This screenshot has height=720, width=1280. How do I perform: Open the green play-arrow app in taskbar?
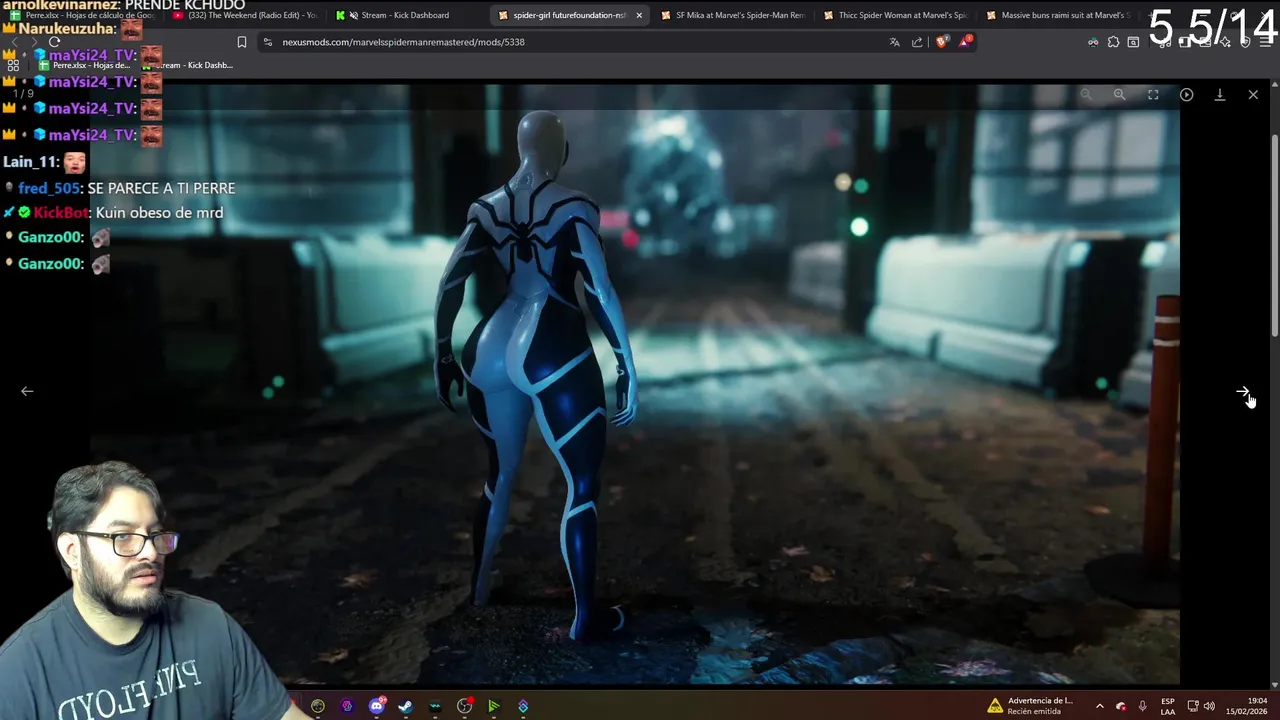(x=493, y=706)
